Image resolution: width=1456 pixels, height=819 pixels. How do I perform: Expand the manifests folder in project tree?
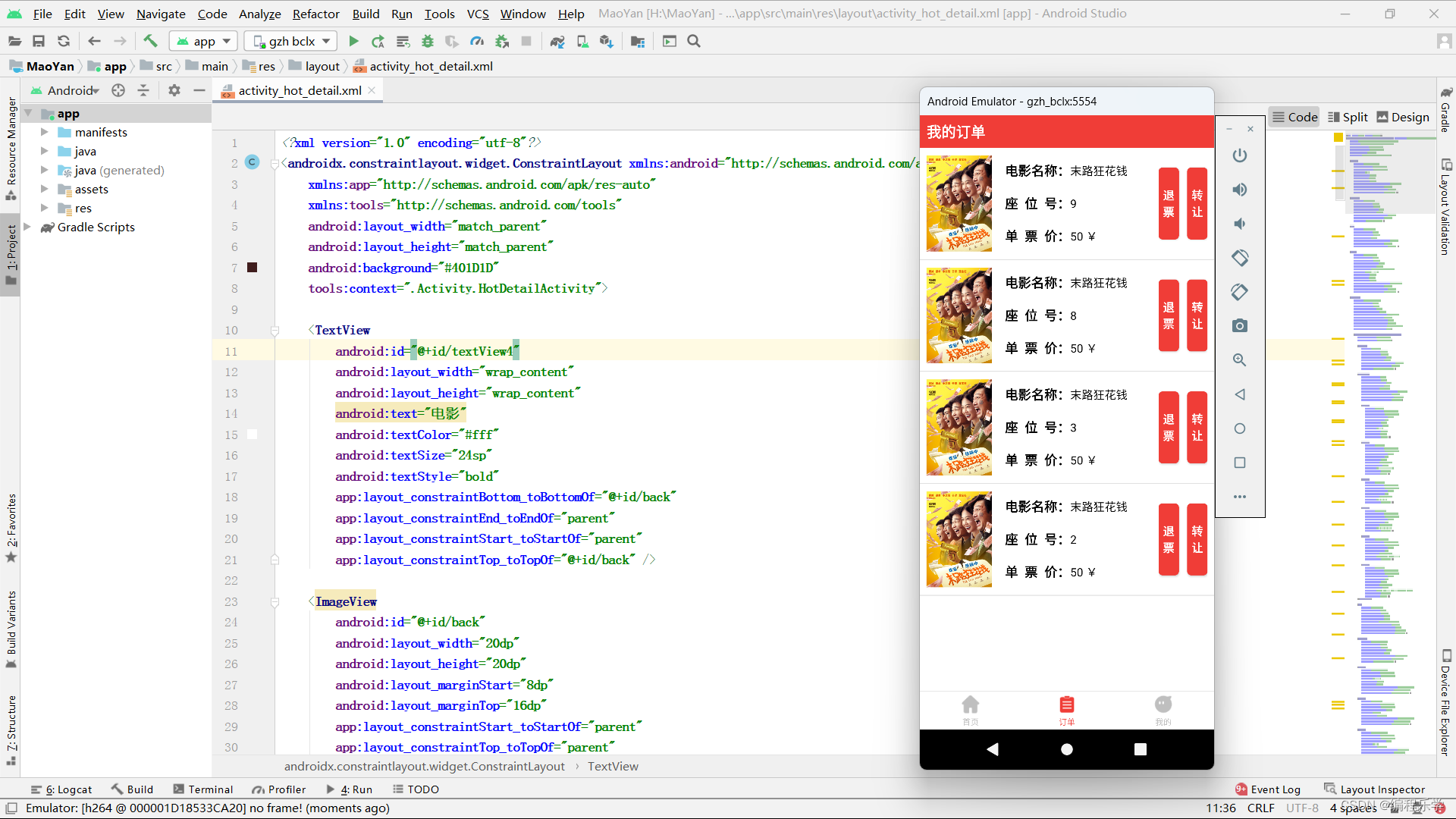(x=44, y=132)
